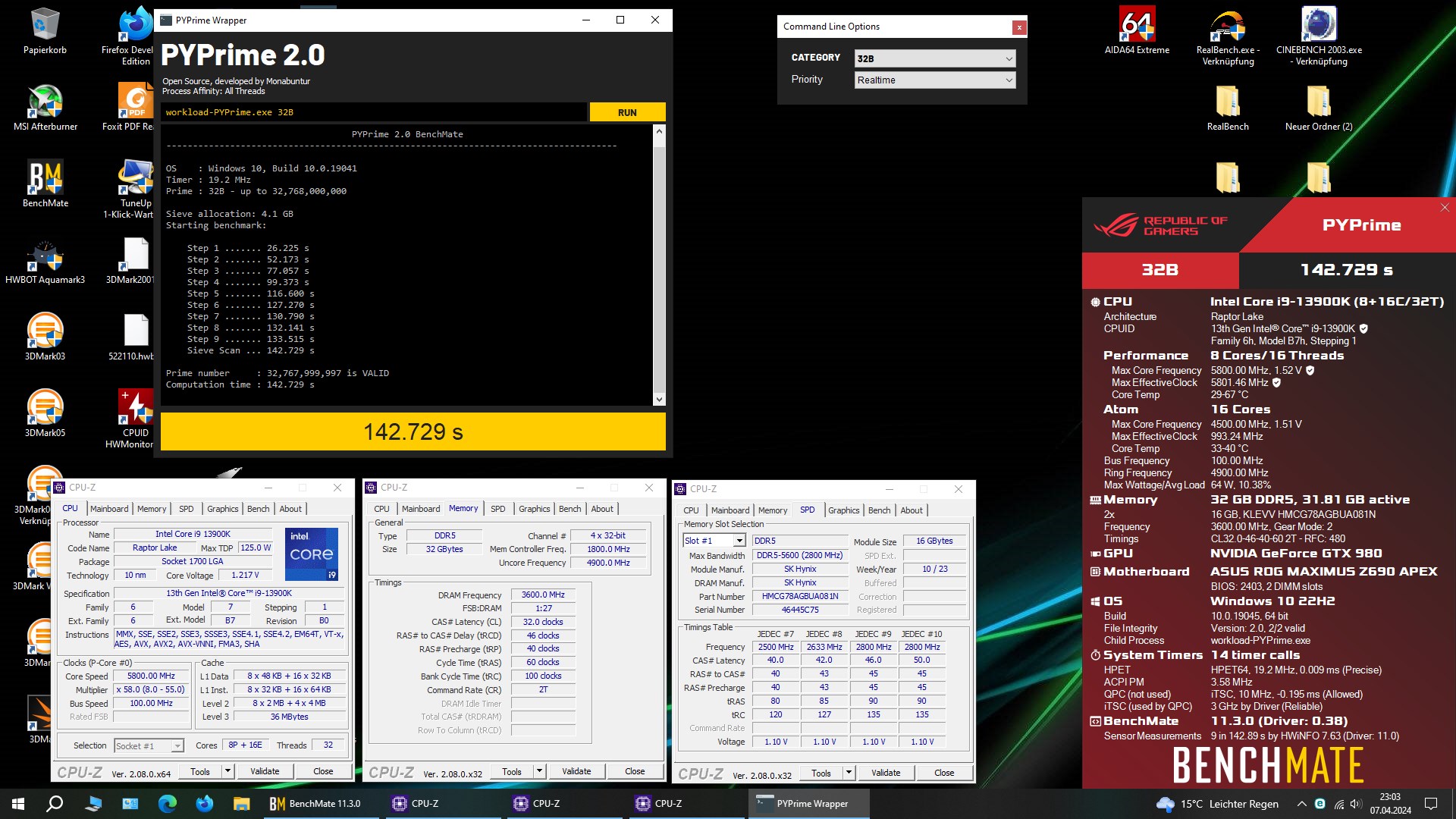Open the HWBOT Aquamark3 desktop icon
The width and height of the screenshot is (1456, 819).
click(x=45, y=262)
